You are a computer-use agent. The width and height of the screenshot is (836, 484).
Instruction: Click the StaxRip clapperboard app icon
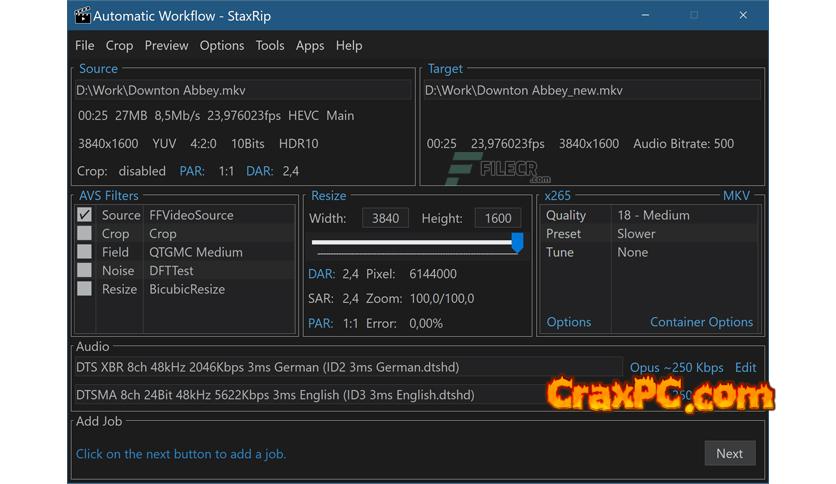click(x=83, y=15)
